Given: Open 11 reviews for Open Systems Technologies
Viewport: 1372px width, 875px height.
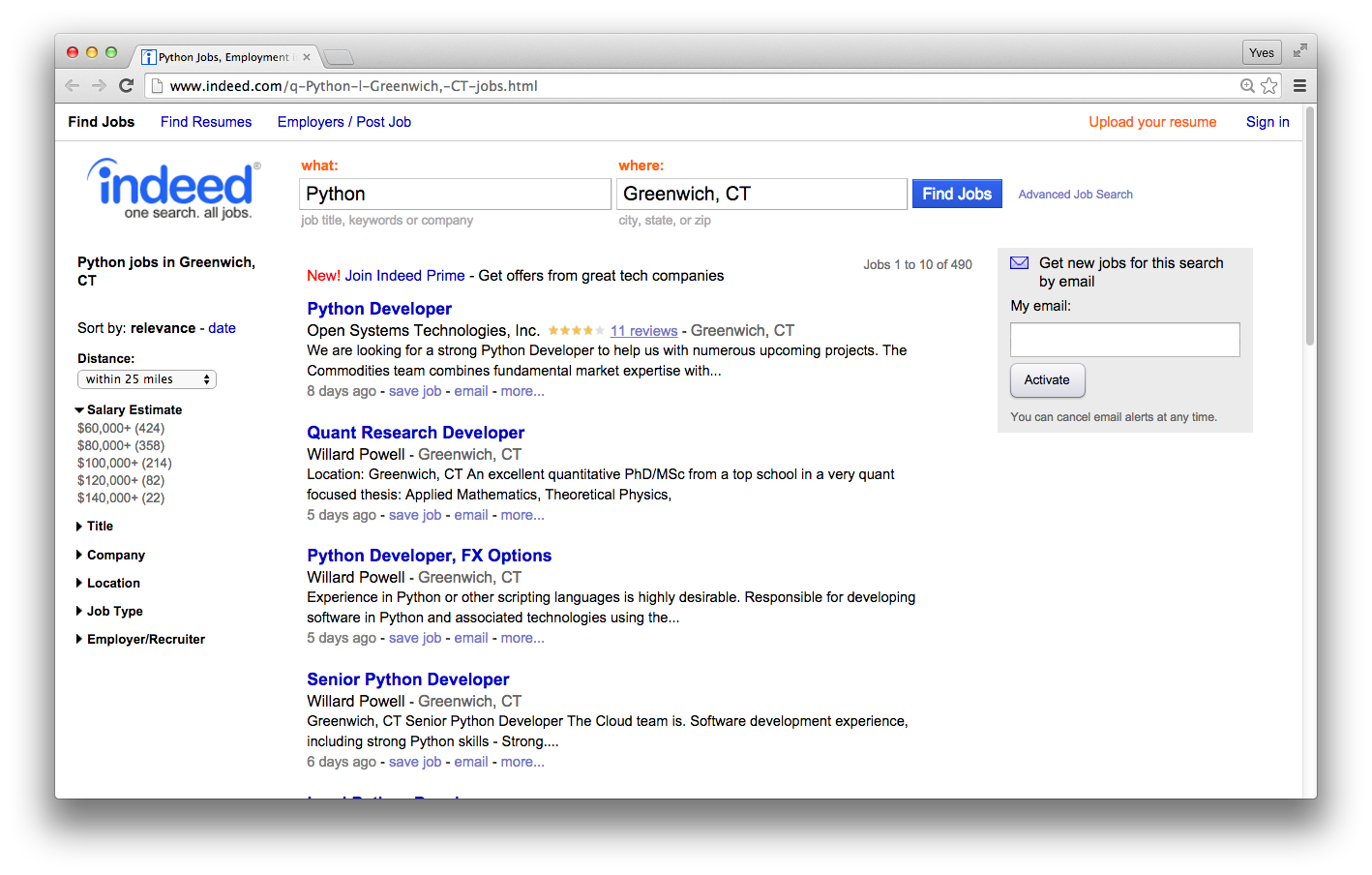Looking at the screenshot, I should coord(643,331).
